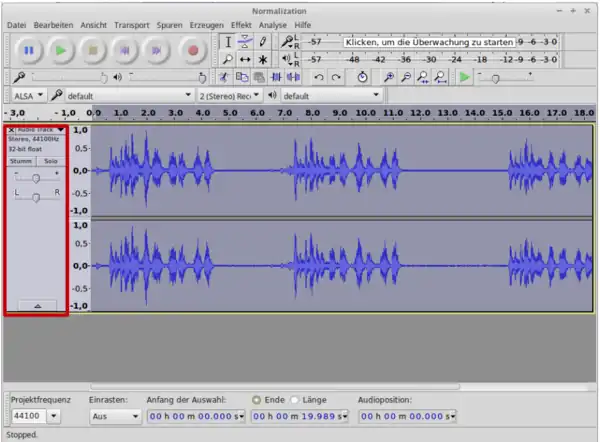Screen dimensions: 600x442
Task: Select the Ende radio button
Action: [x=256, y=399]
